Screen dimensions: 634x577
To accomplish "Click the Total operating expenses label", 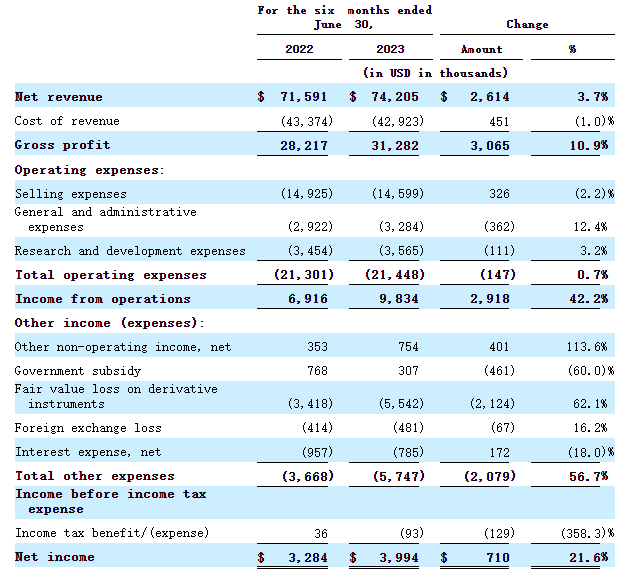I will coord(110,275).
